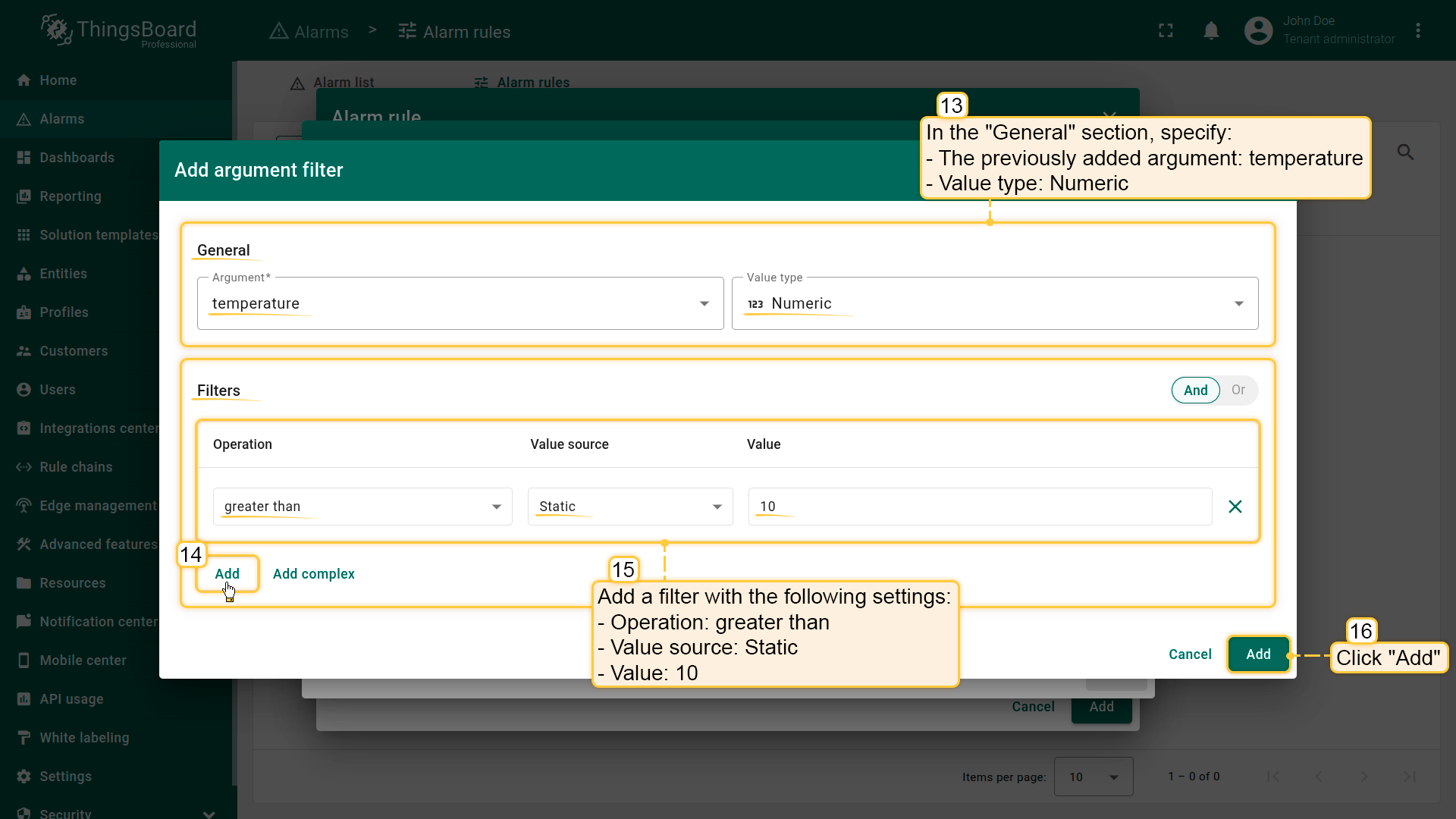Image resolution: width=1456 pixels, height=819 pixels.
Task: Open Edge management in sidebar
Action: point(98,506)
